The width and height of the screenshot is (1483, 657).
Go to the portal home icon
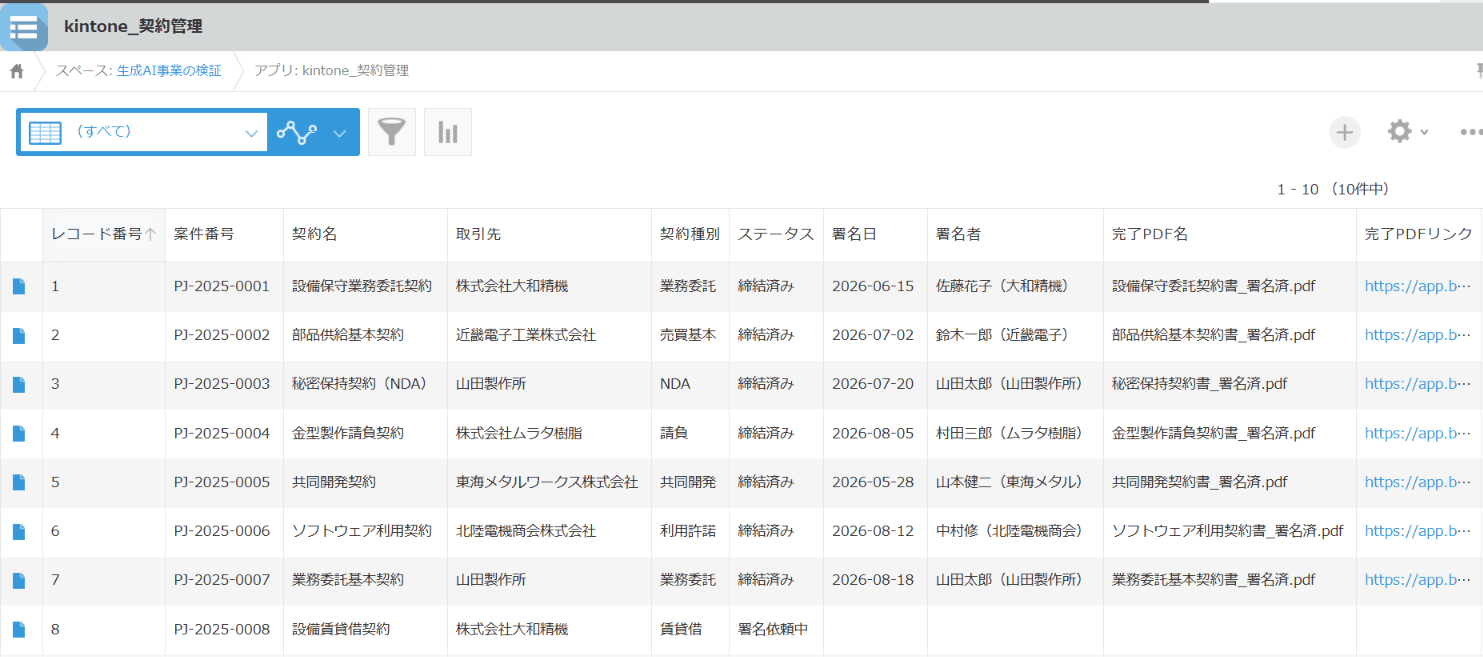coord(17,71)
